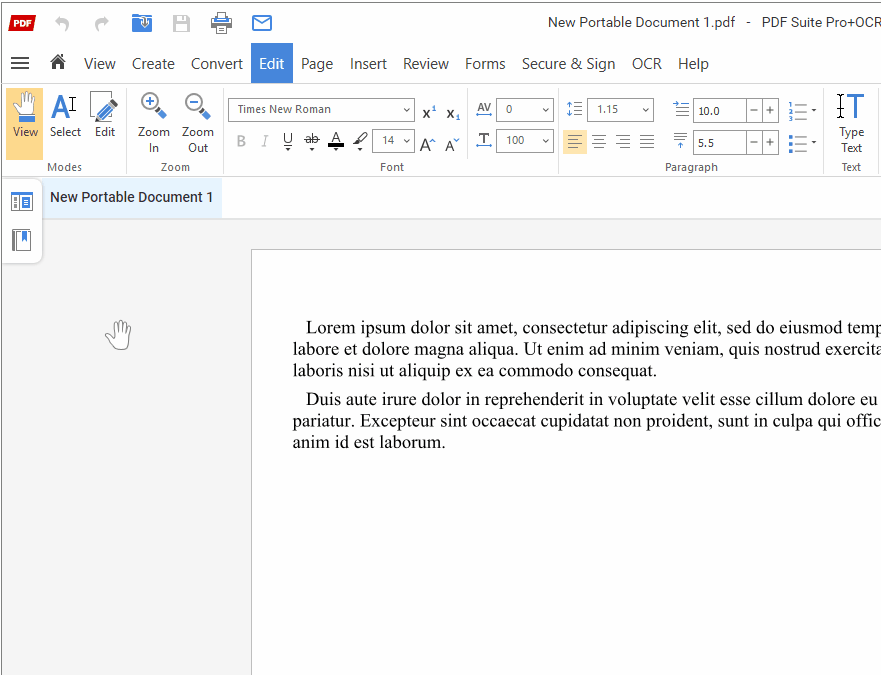Insert bulleted list

[x=797, y=143]
